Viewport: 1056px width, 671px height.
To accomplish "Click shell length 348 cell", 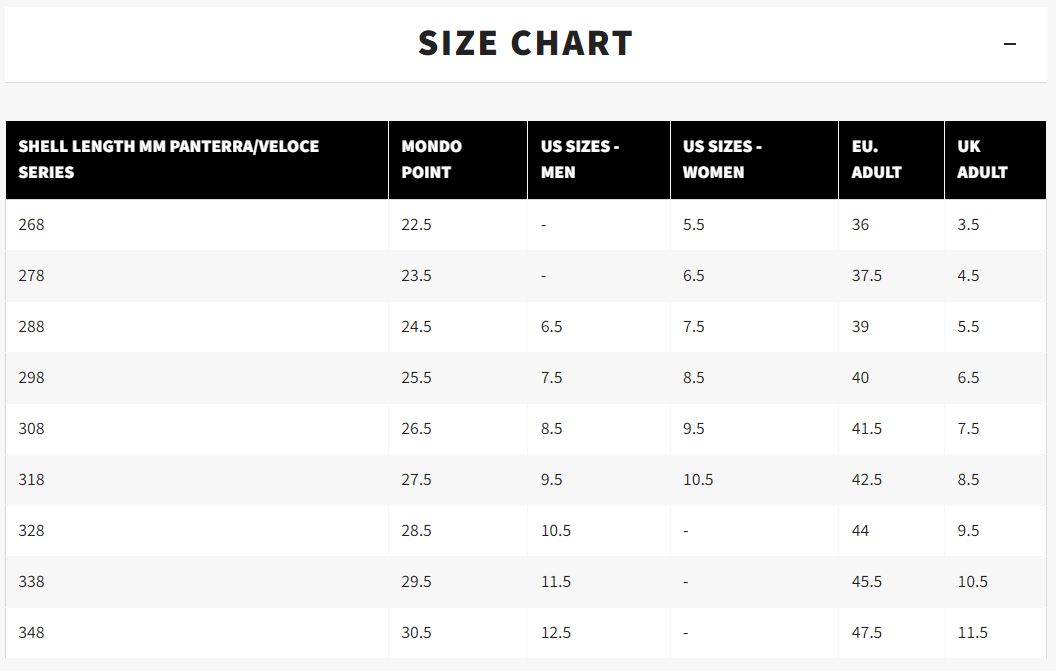I will 197,633.
